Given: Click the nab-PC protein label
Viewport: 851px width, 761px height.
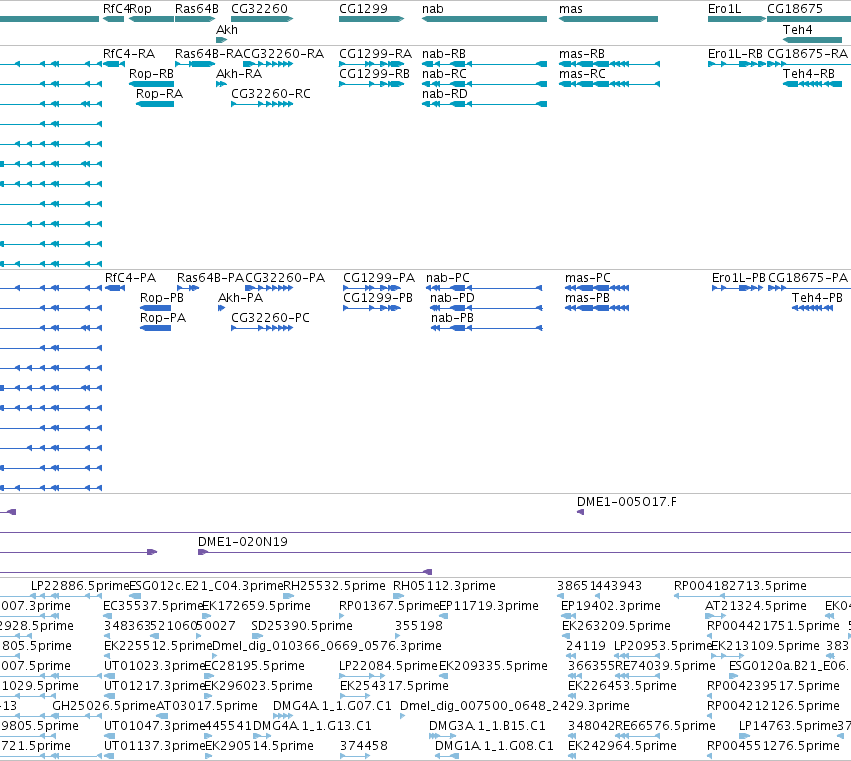Looking at the screenshot, I should coord(448,278).
